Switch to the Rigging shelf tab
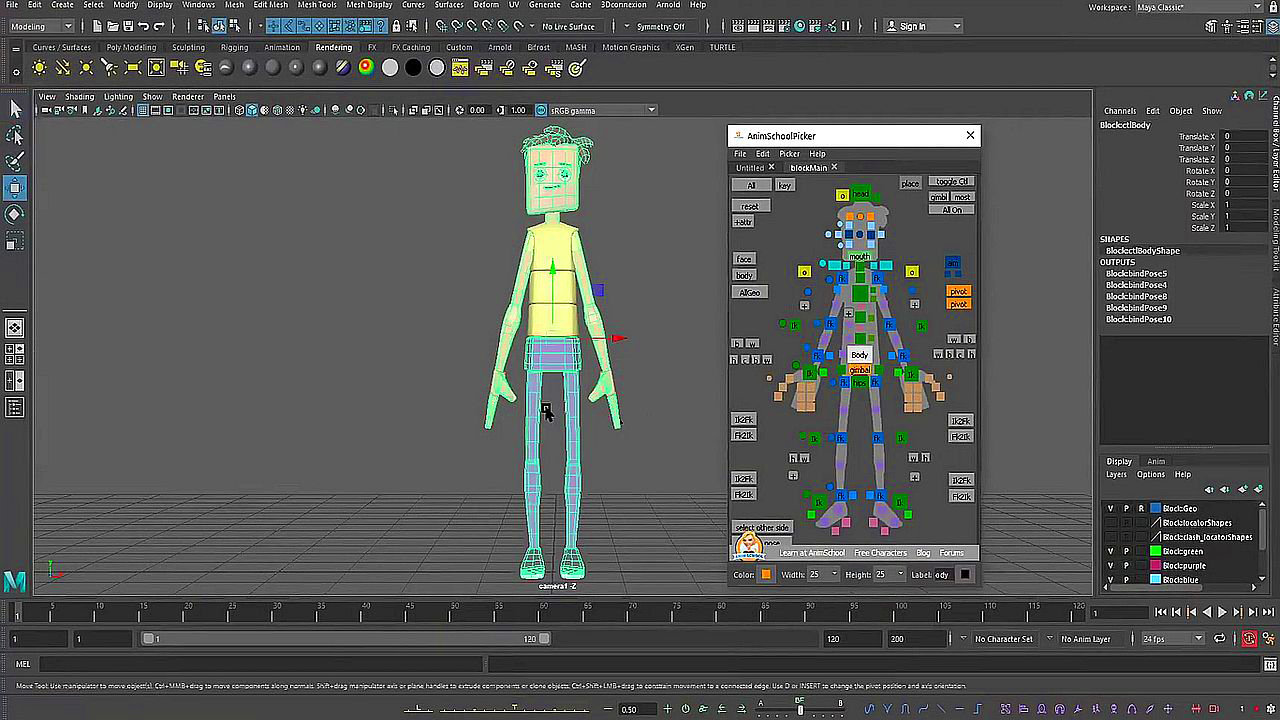Screen dimensions: 1280x720 coord(234,47)
